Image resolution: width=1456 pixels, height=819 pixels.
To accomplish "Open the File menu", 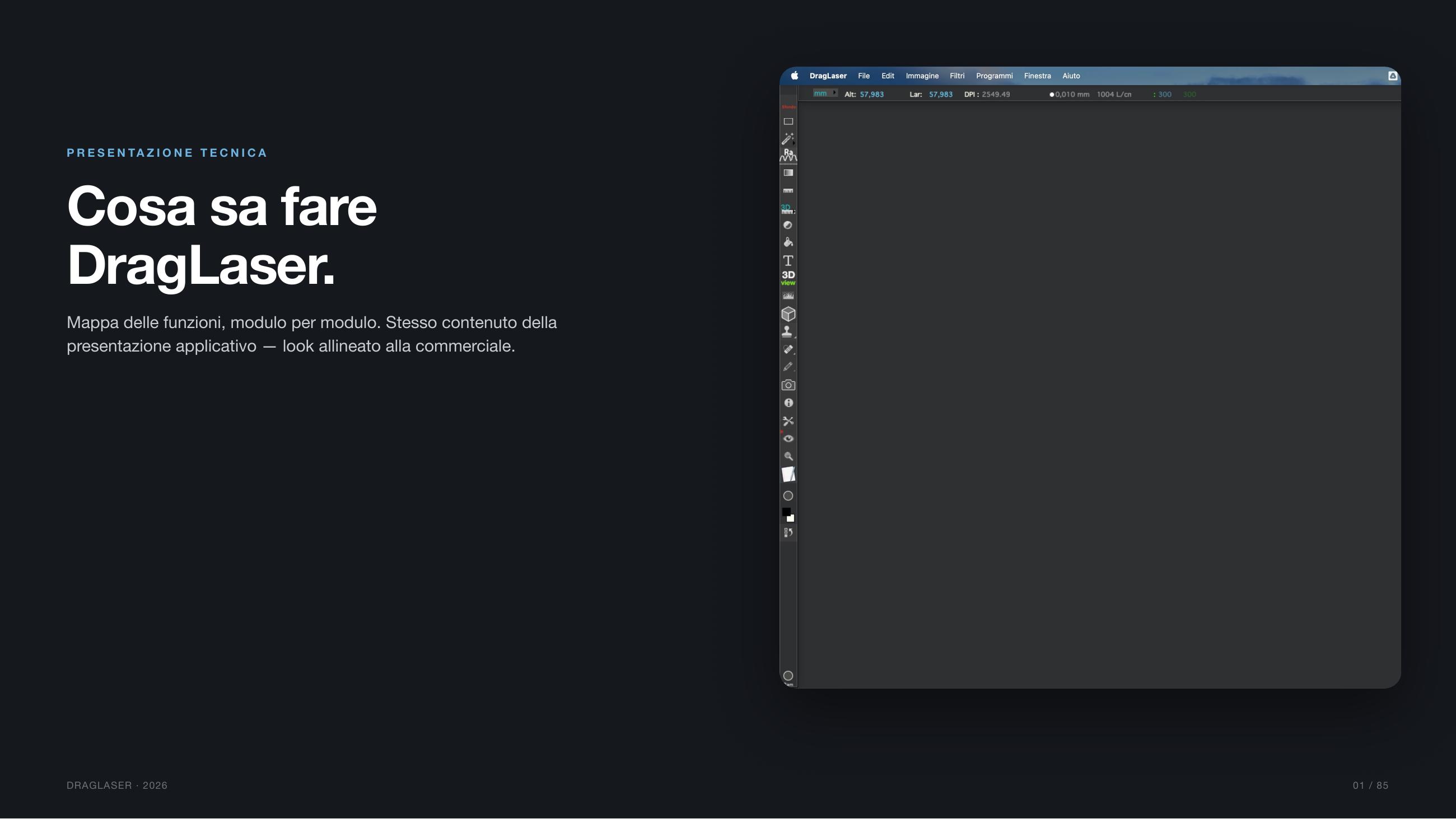I will [864, 76].
